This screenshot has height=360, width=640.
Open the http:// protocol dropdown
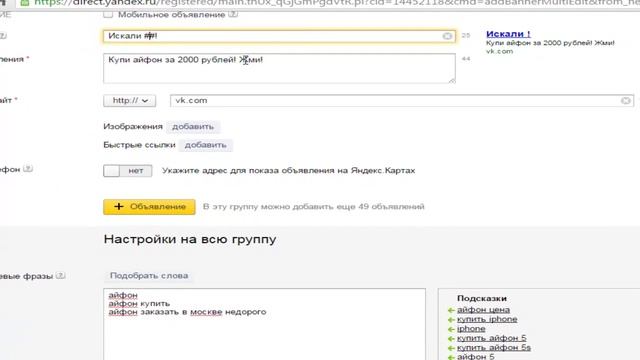click(129, 100)
